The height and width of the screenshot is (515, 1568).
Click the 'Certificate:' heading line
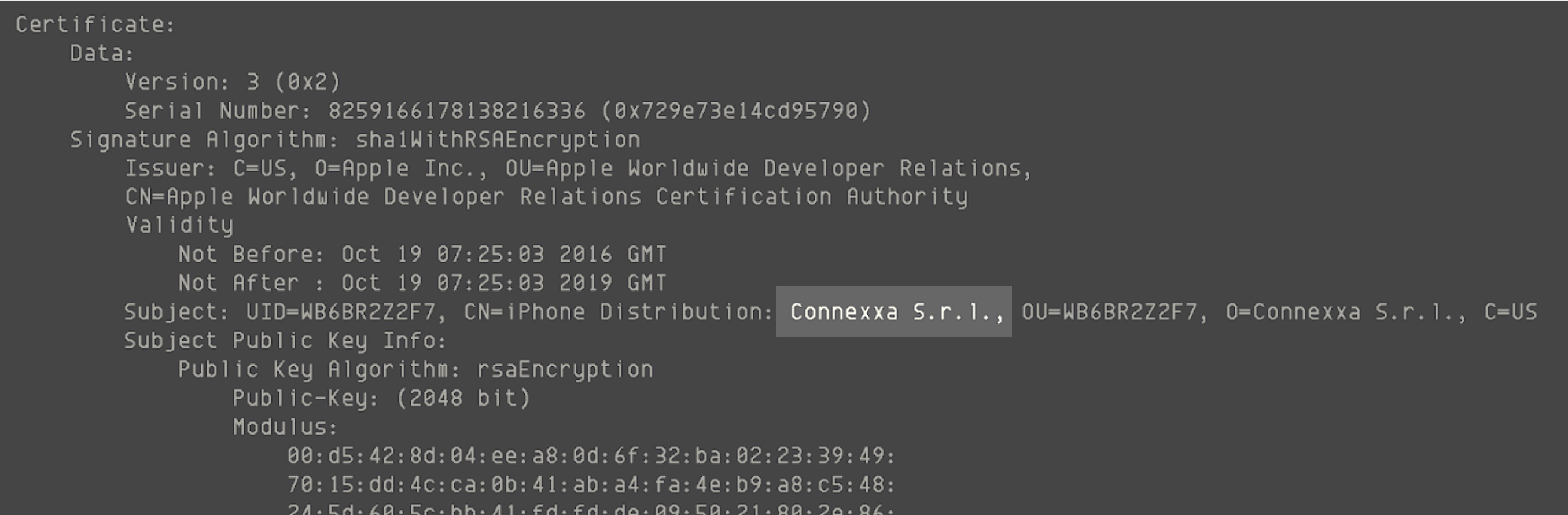tap(95, 25)
